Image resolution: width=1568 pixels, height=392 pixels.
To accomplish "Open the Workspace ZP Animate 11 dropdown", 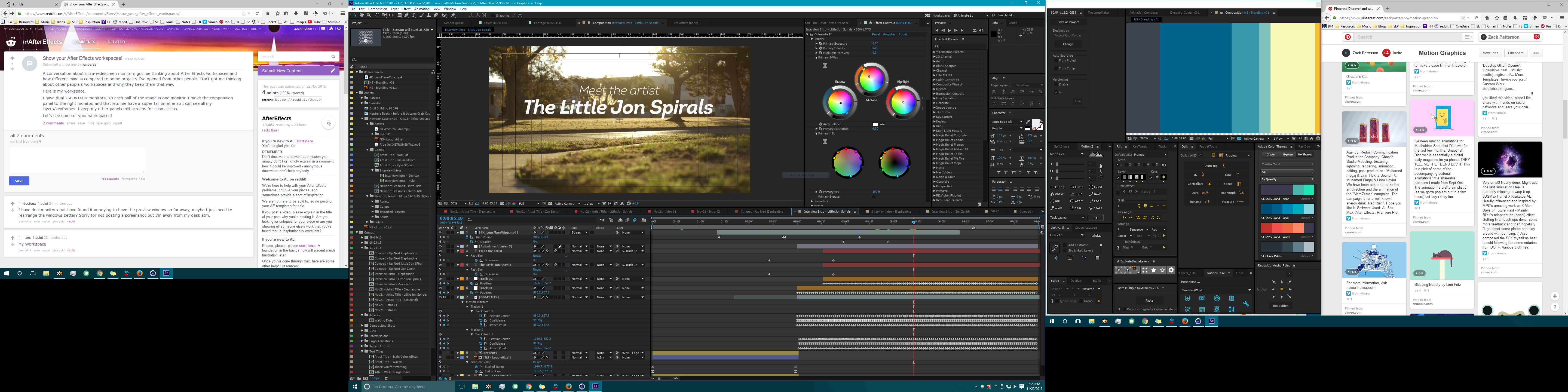I will coord(970,15).
